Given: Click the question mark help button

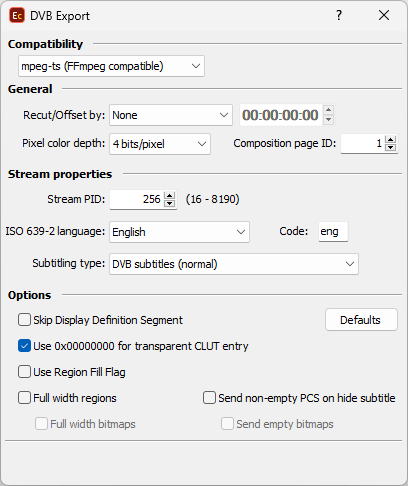Looking at the screenshot, I should coord(339,15).
